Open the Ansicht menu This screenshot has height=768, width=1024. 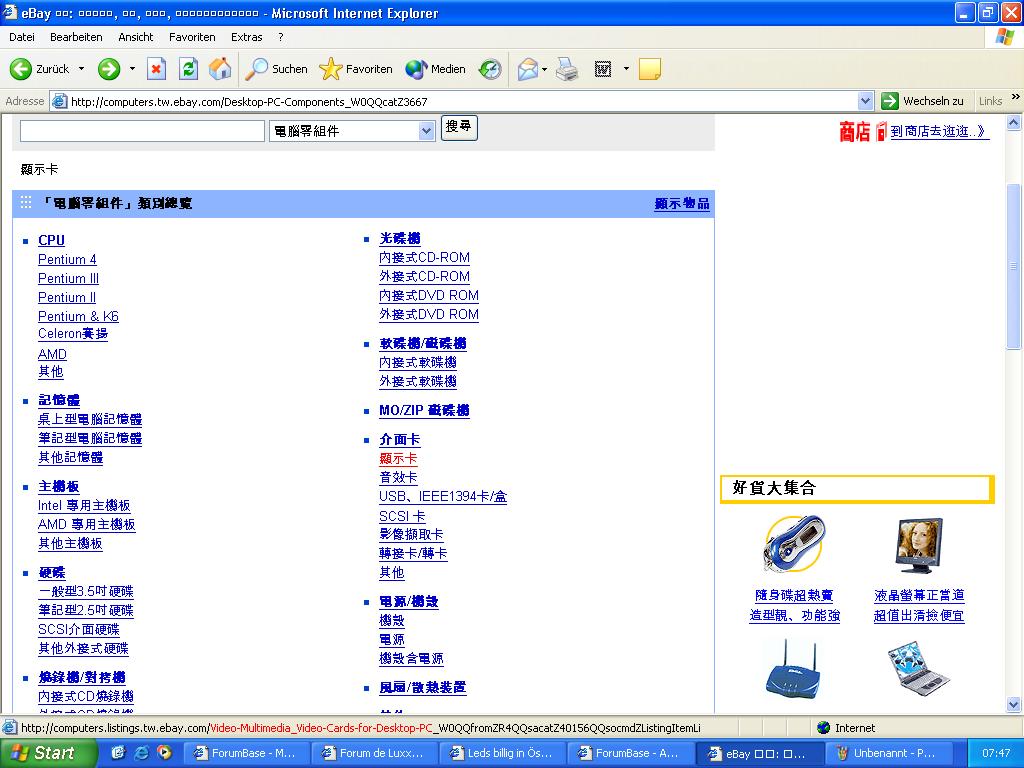click(x=136, y=37)
